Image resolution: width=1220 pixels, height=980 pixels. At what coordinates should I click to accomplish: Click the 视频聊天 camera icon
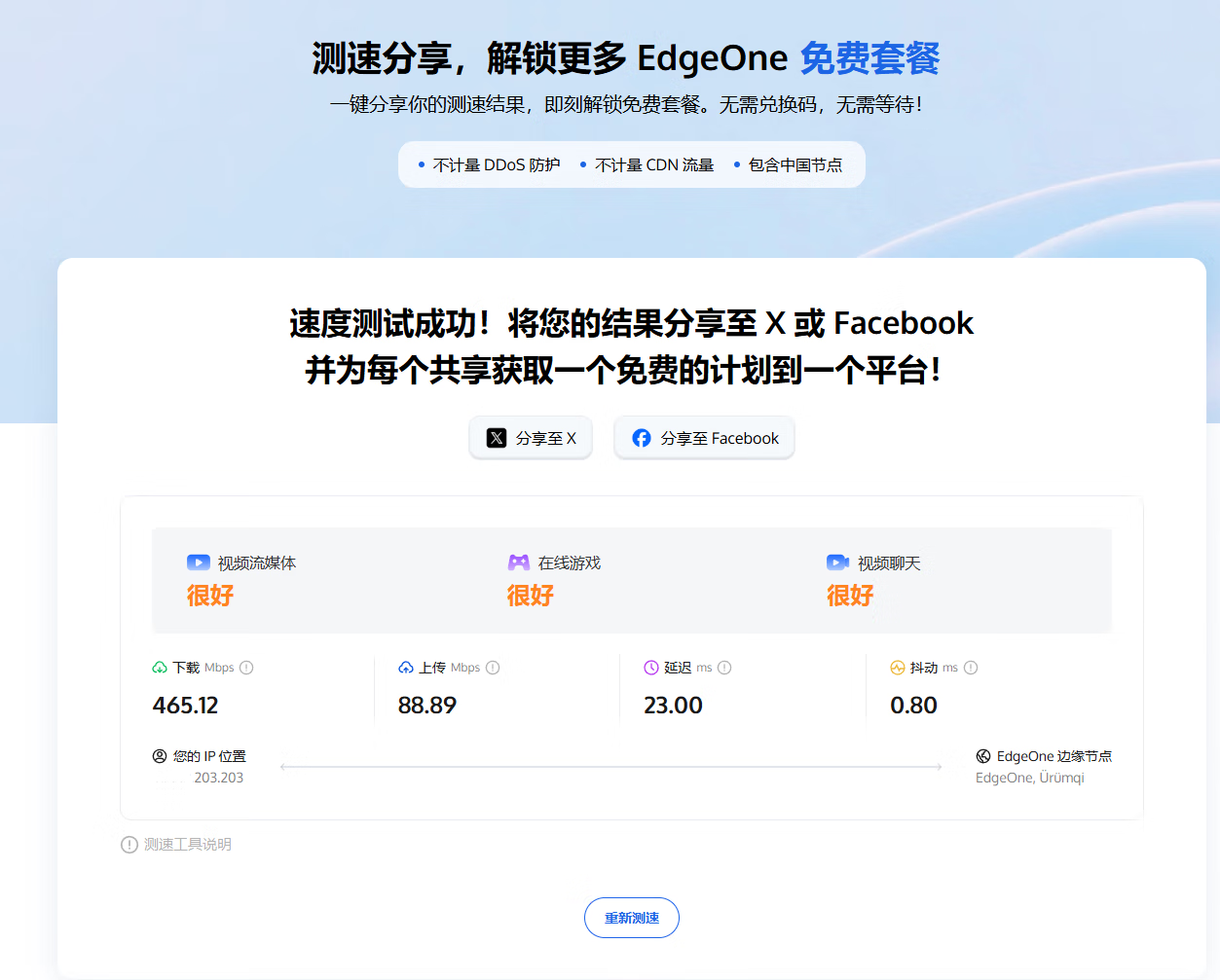837,563
